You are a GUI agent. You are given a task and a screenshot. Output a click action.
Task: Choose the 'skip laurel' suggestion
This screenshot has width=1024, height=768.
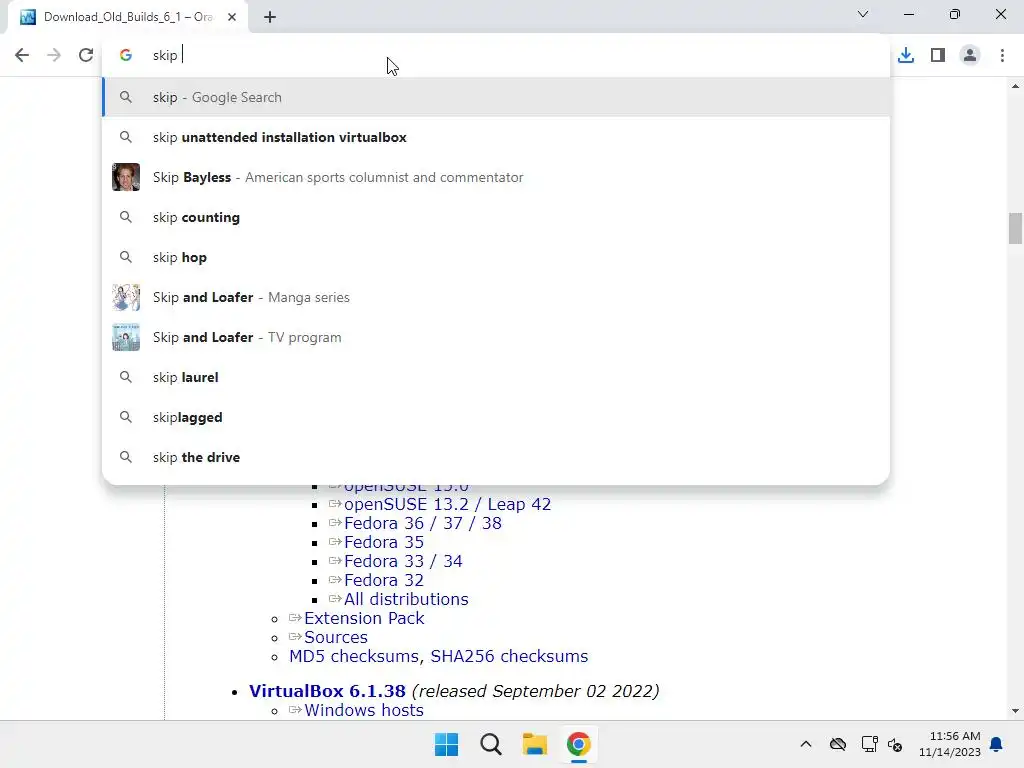pyautogui.click(x=496, y=377)
